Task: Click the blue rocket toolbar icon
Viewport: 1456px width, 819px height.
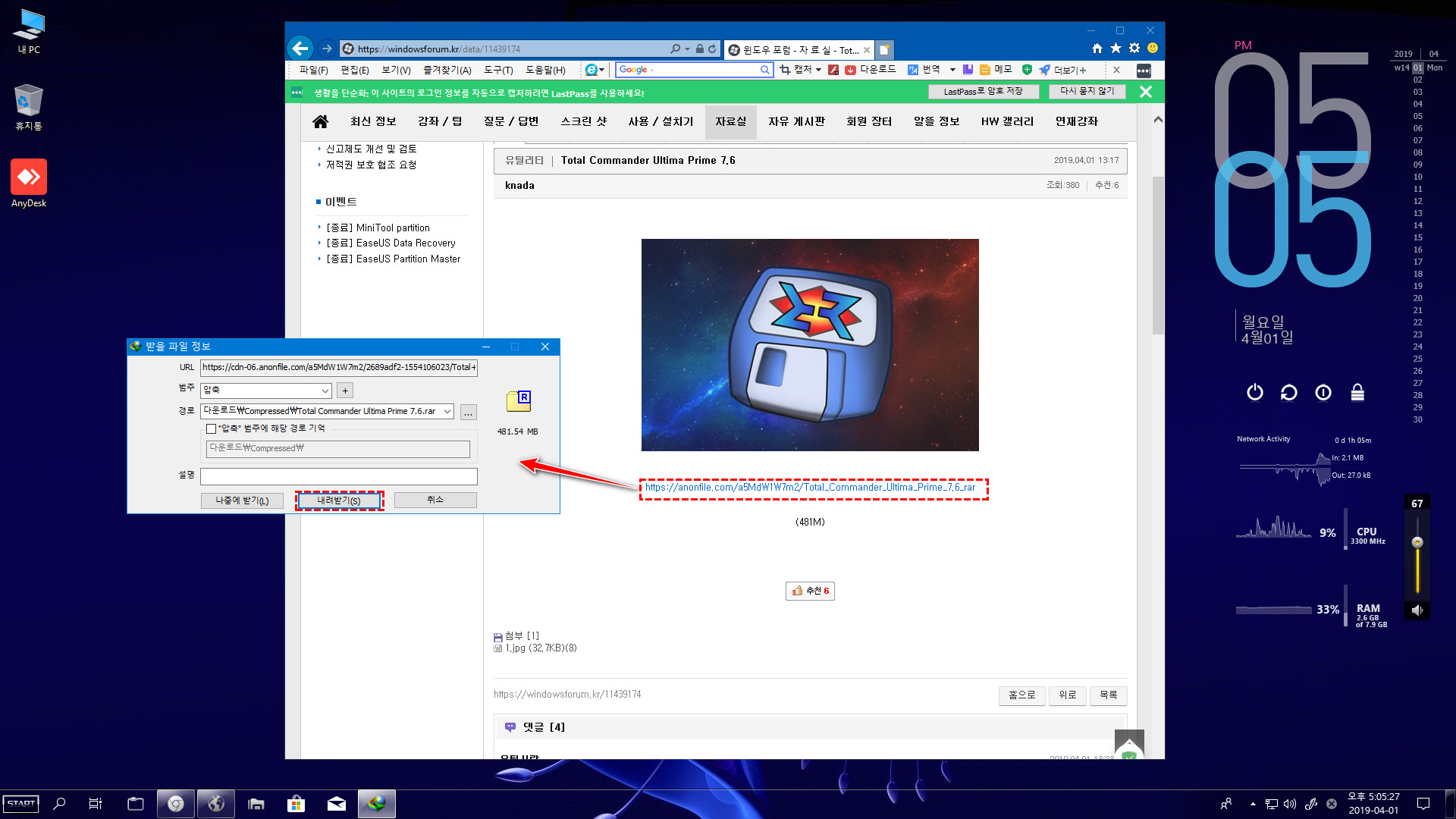Action: pyautogui.click(x=1045, y=70)
